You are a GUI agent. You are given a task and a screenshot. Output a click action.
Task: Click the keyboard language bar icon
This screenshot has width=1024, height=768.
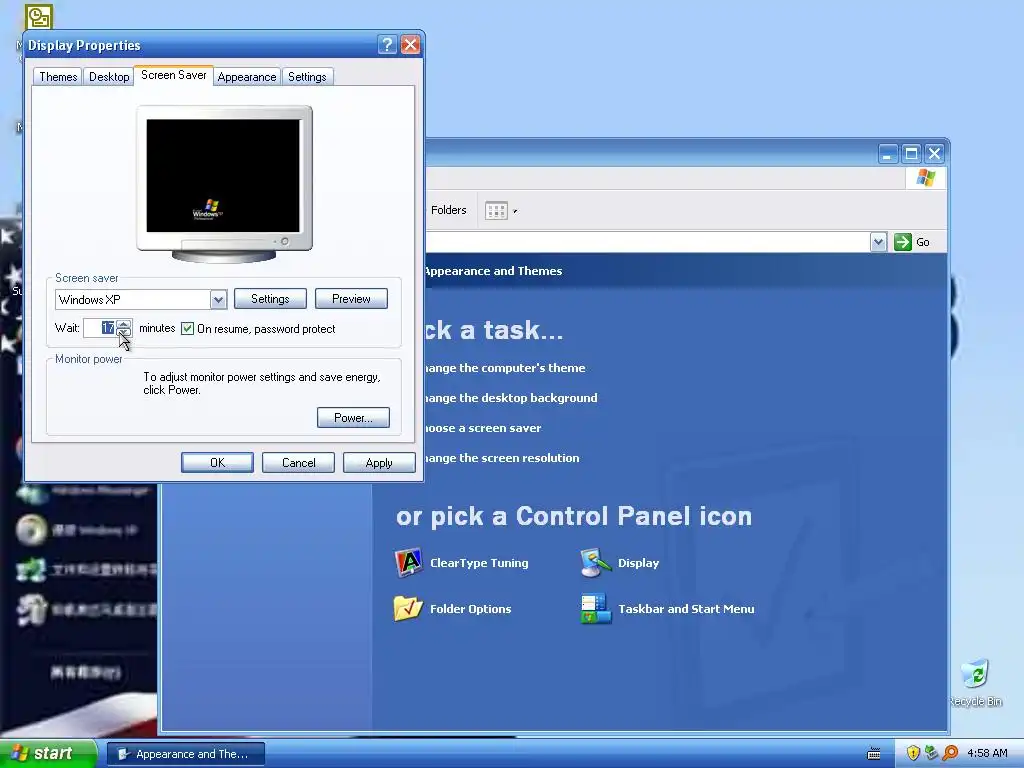click(873, 754)
